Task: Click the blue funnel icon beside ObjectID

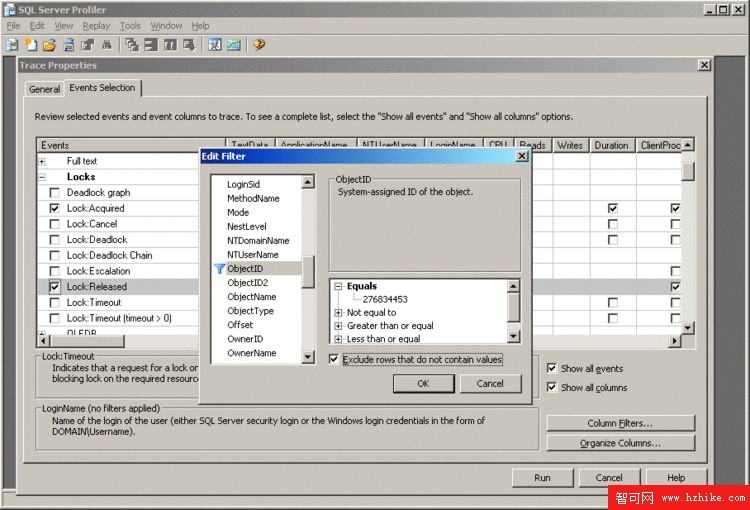Action: [x=219, y=269]
